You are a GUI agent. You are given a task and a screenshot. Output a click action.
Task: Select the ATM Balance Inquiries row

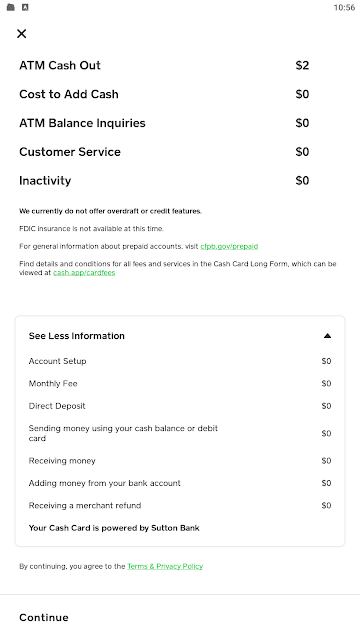(x=164, y=123)
